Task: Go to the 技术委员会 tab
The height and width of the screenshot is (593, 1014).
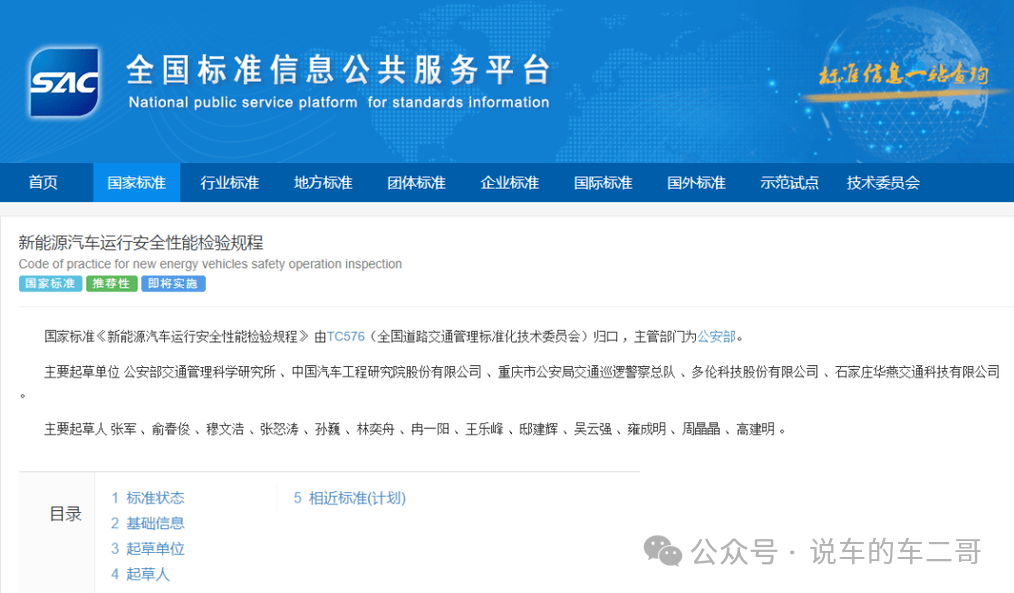Action: tap(883, 183)
